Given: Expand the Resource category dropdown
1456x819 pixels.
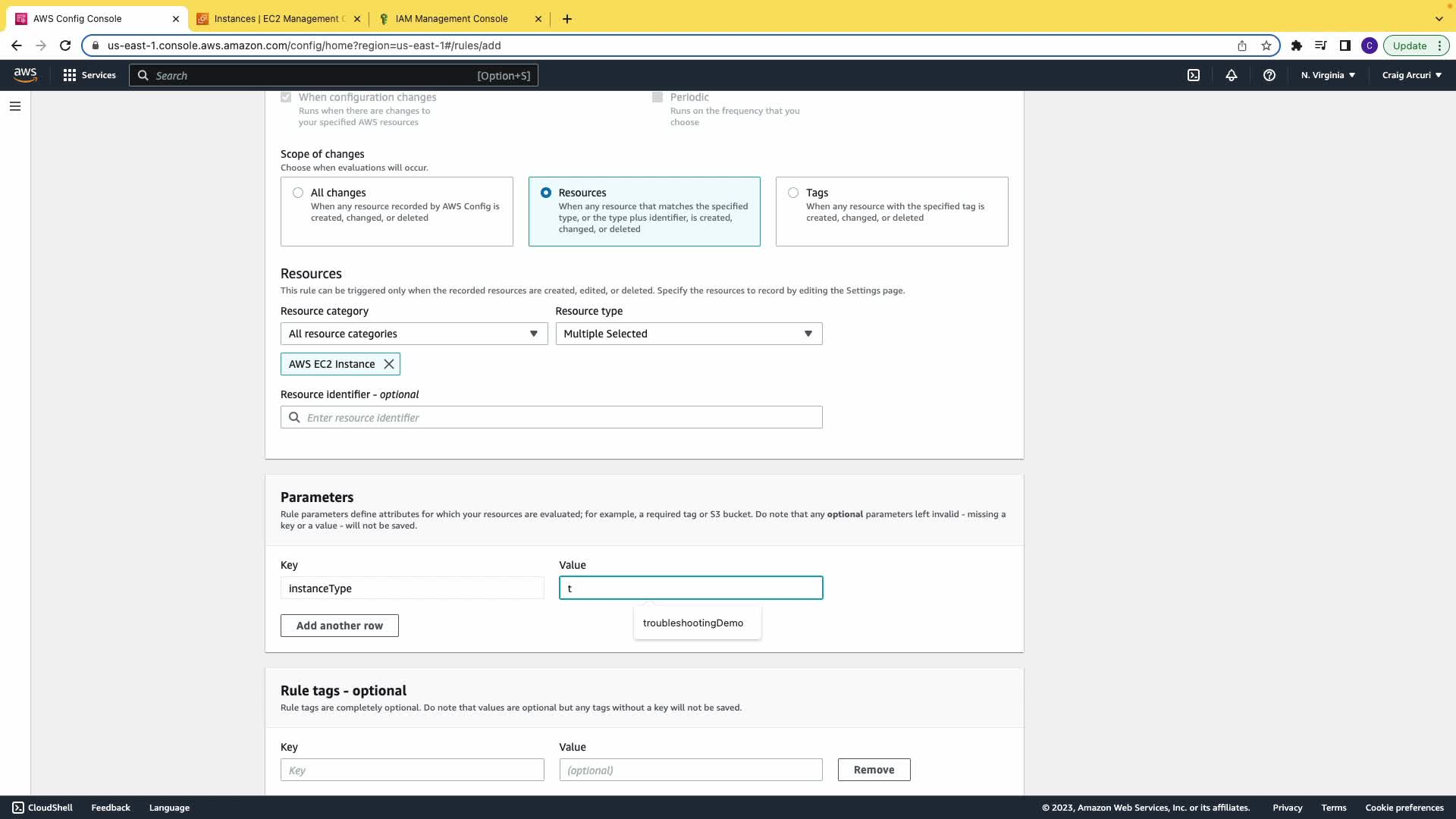Looking at the screenshot, I should pyautogui.click(x=414, y=334).
